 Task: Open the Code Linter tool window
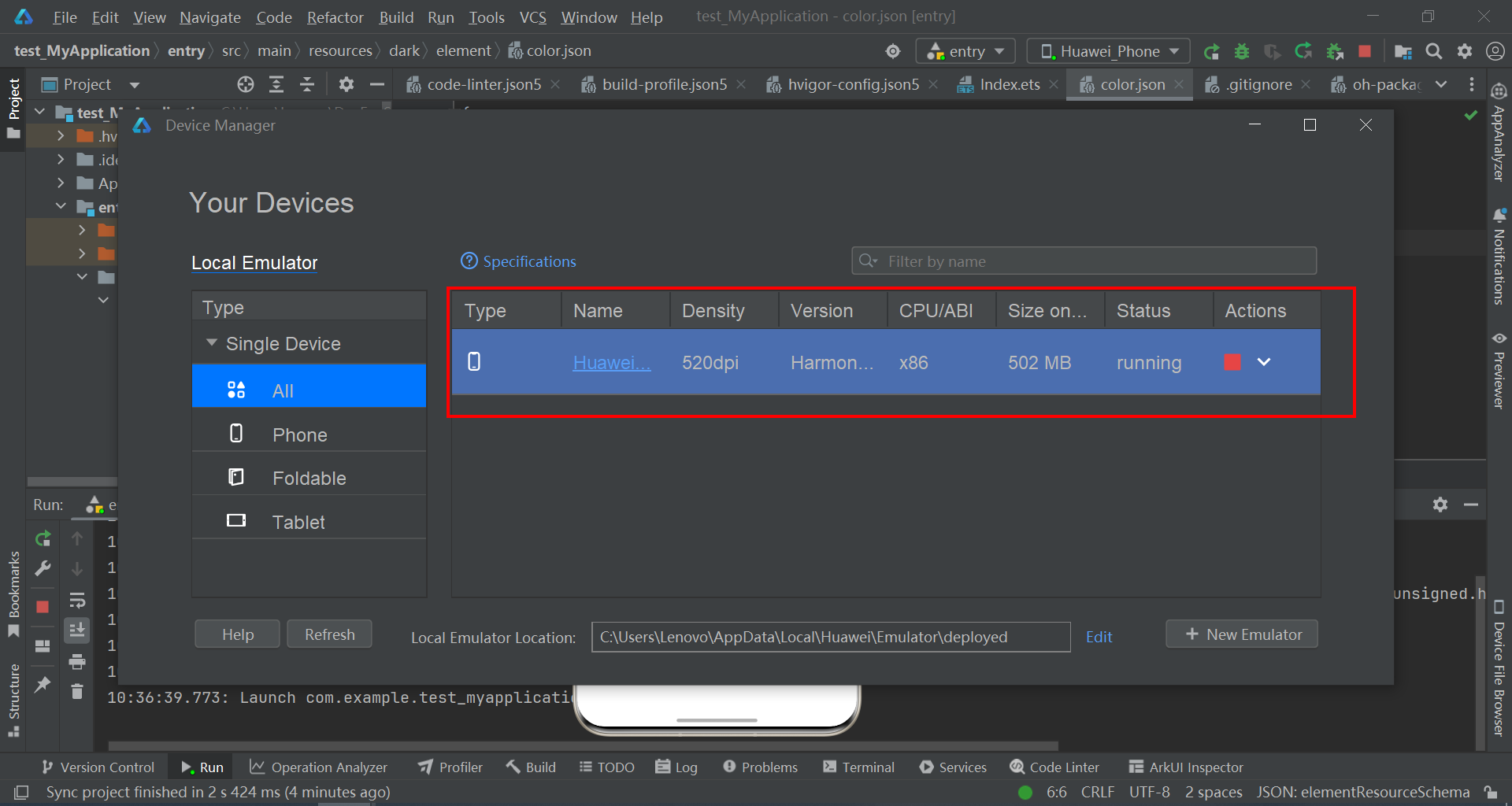[1054, 767]
